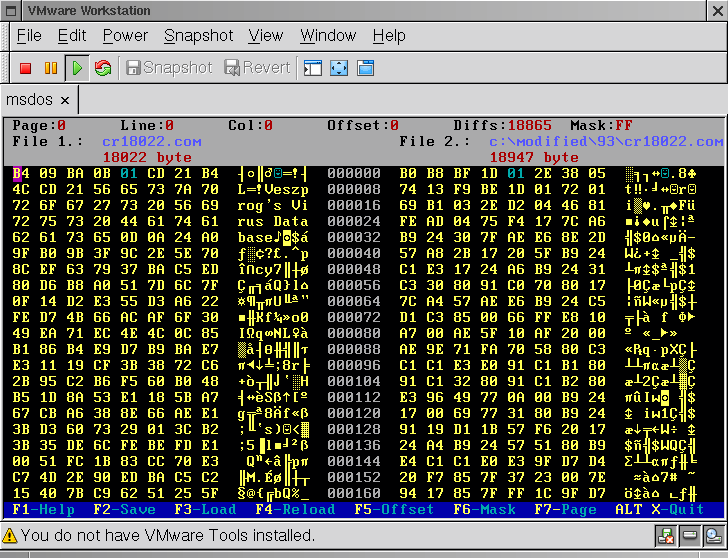Click the green Power On play icon
728x558 pixels.
pos(77,68)
